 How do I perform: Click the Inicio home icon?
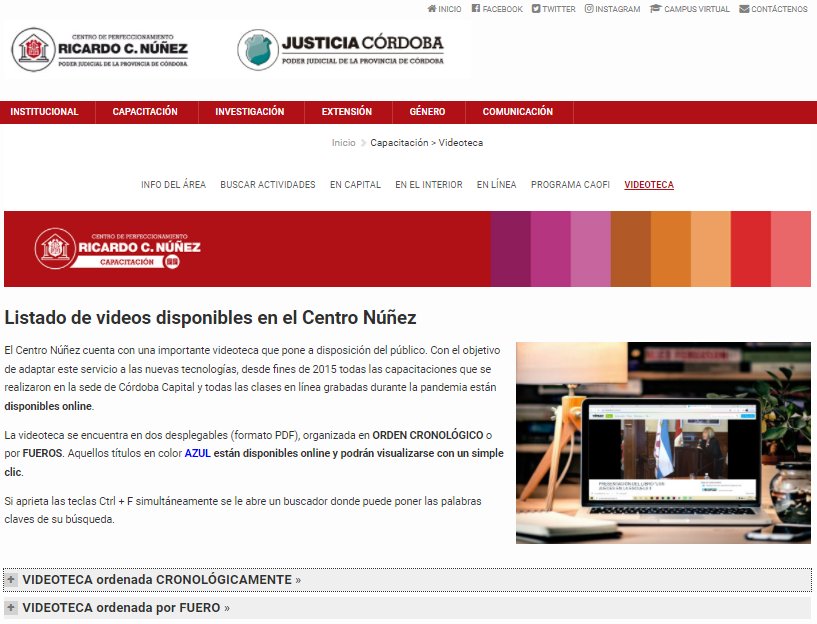click(x=430, y=9)
